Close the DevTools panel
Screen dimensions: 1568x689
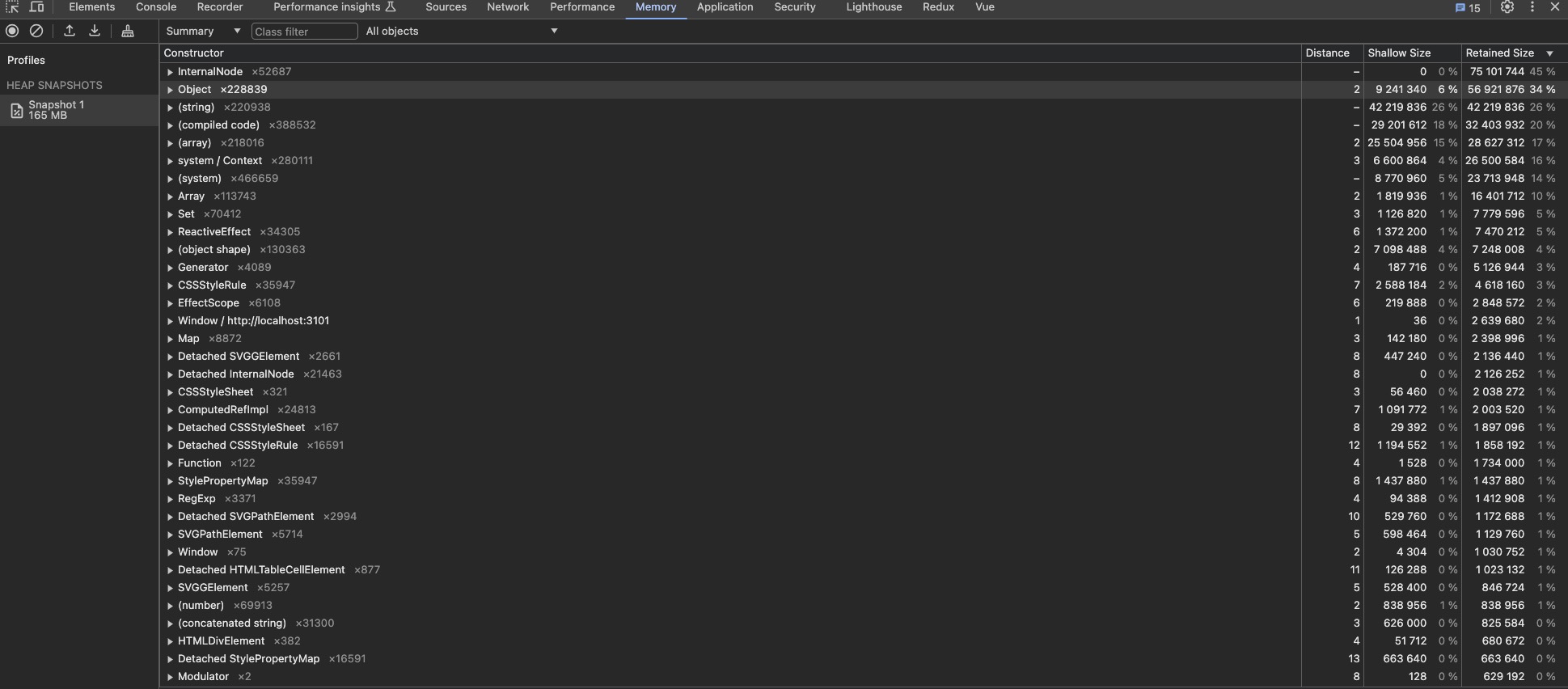pyautogui.click(x=1554, y=7)
